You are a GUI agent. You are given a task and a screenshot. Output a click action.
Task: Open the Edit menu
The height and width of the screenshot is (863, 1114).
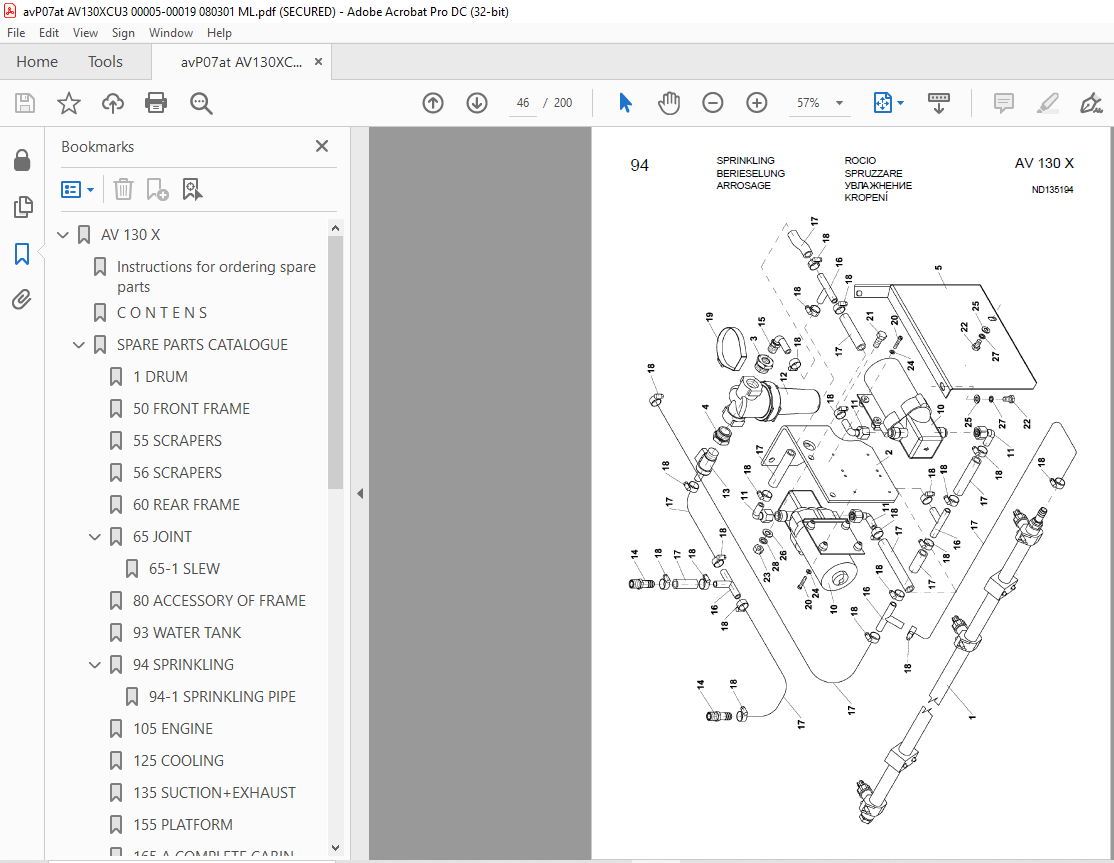(49, 33)
